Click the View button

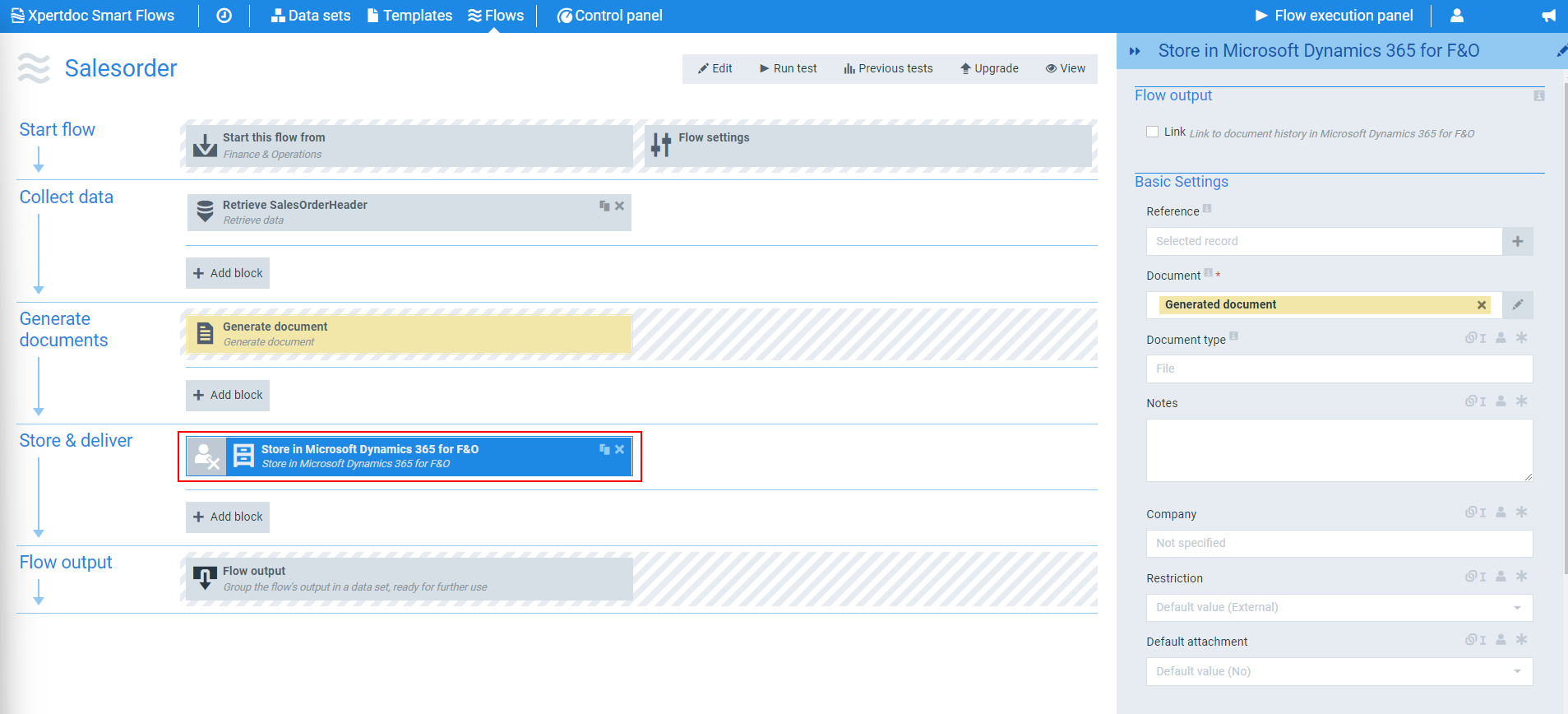coord(1066,69)
